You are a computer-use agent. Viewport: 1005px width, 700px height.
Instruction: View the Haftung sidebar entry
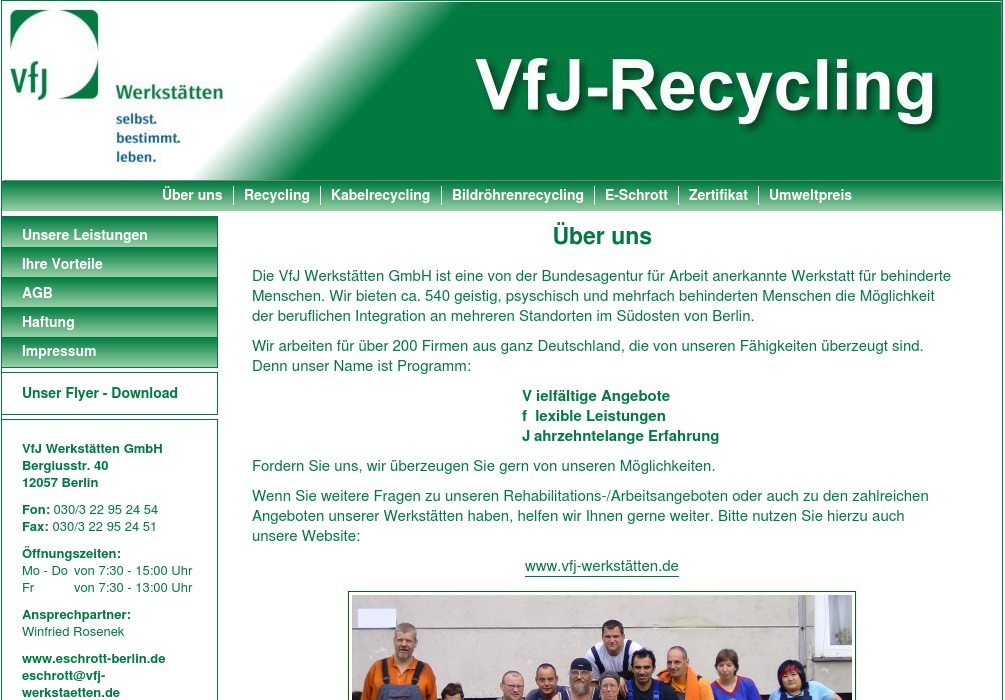click(48, 321)
